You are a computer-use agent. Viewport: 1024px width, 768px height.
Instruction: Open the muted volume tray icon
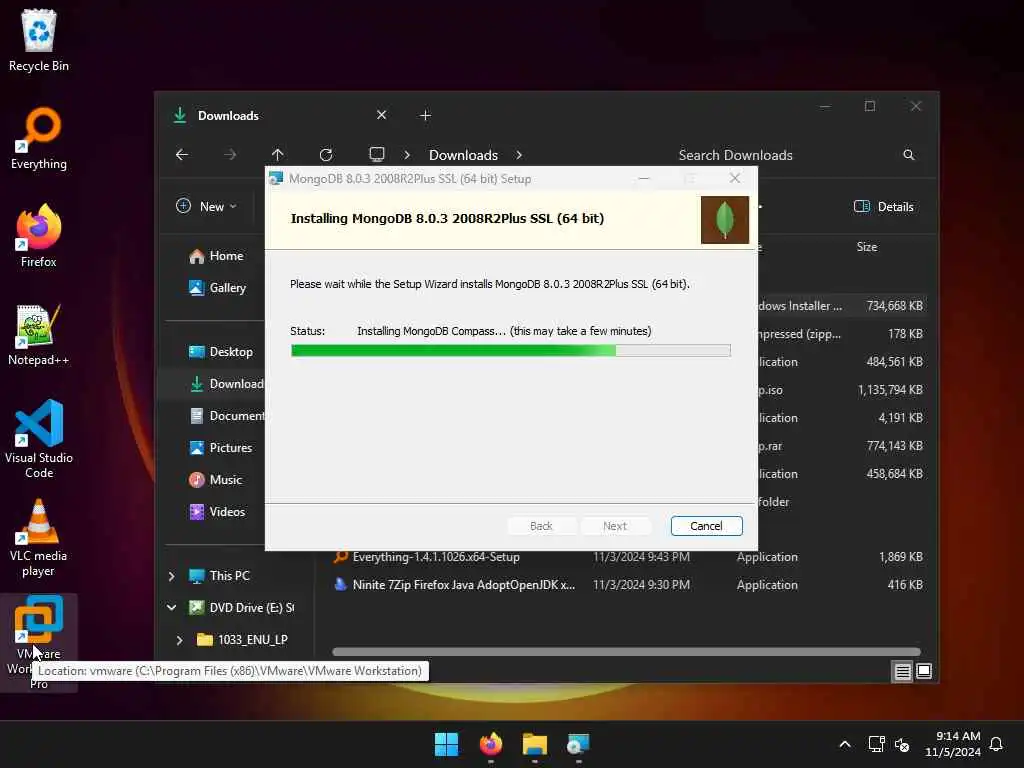pos(902,744)
